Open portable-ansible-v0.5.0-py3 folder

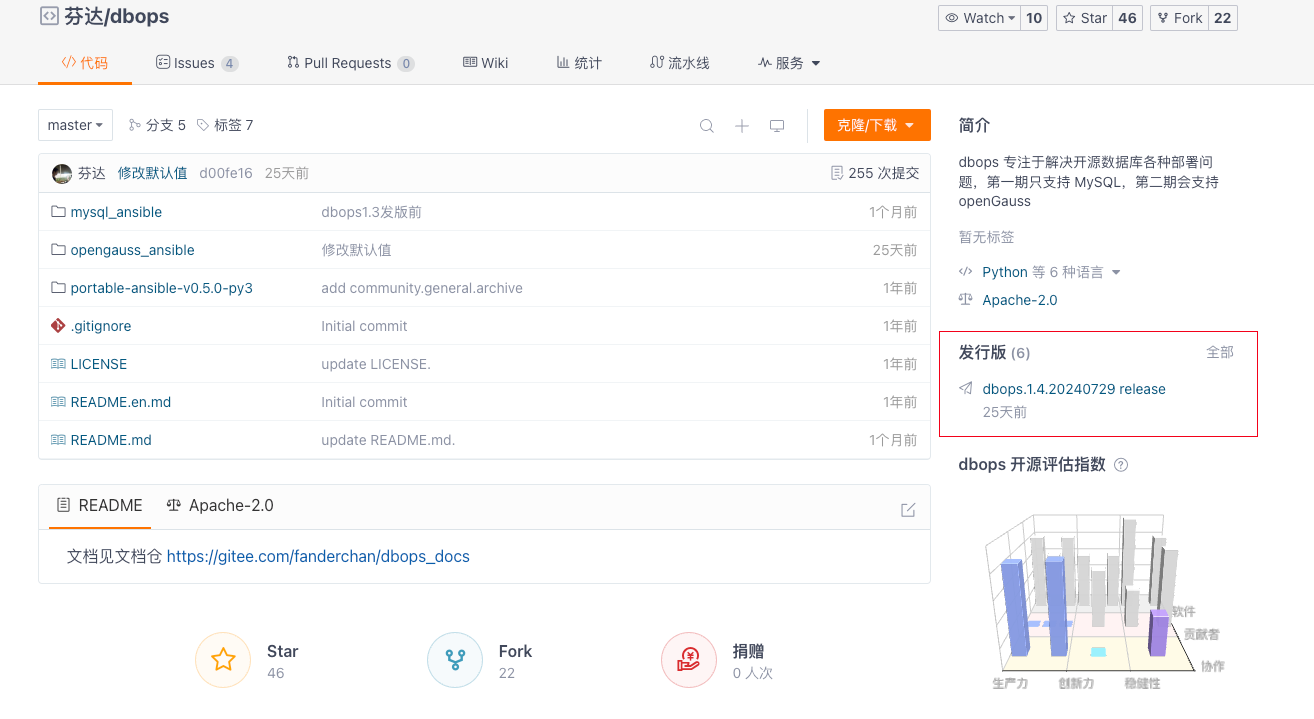(x=161, y=288)
